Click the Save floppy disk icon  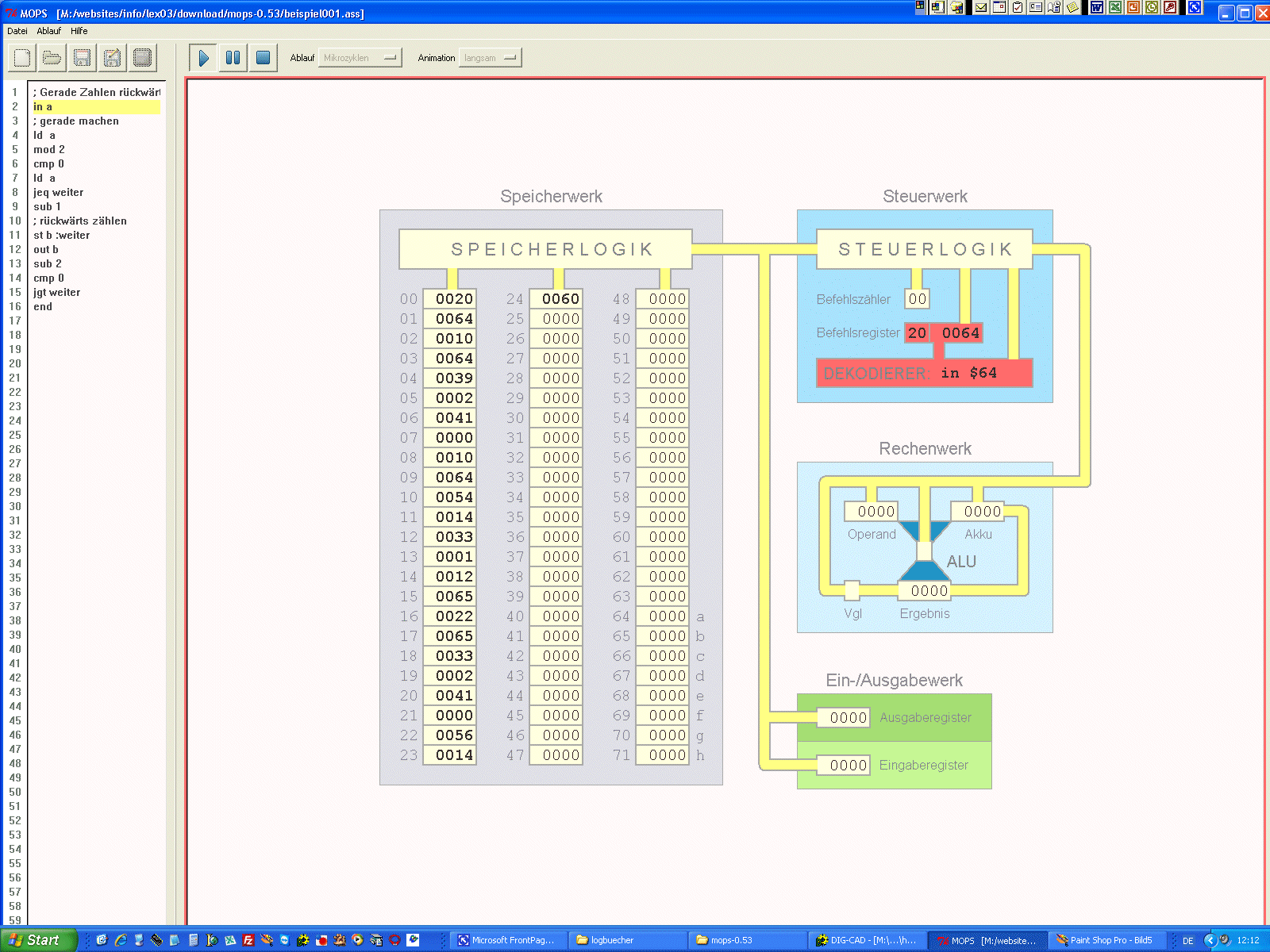[82, 58]
